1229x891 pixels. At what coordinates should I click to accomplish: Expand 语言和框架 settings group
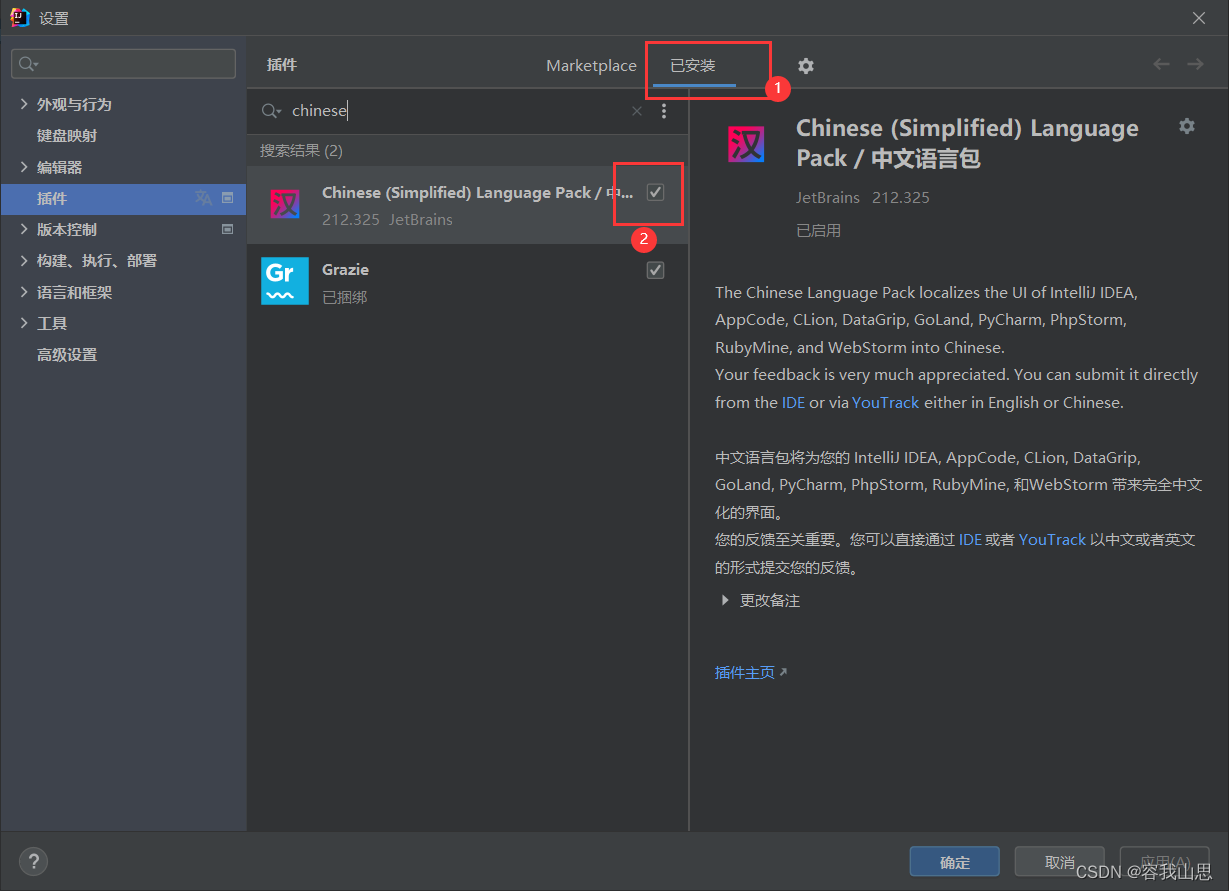(25, 292)
